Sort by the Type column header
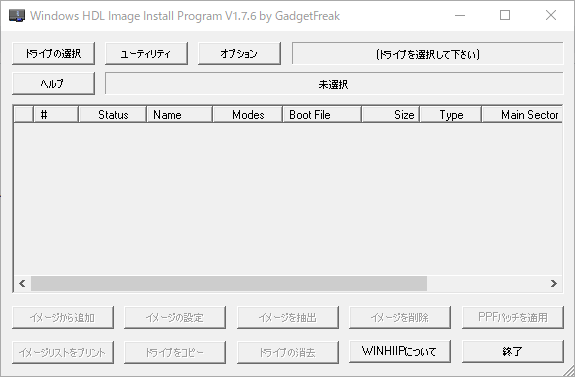Image resolution: width=575 pixels, height=377 pixels. (451, 114)
